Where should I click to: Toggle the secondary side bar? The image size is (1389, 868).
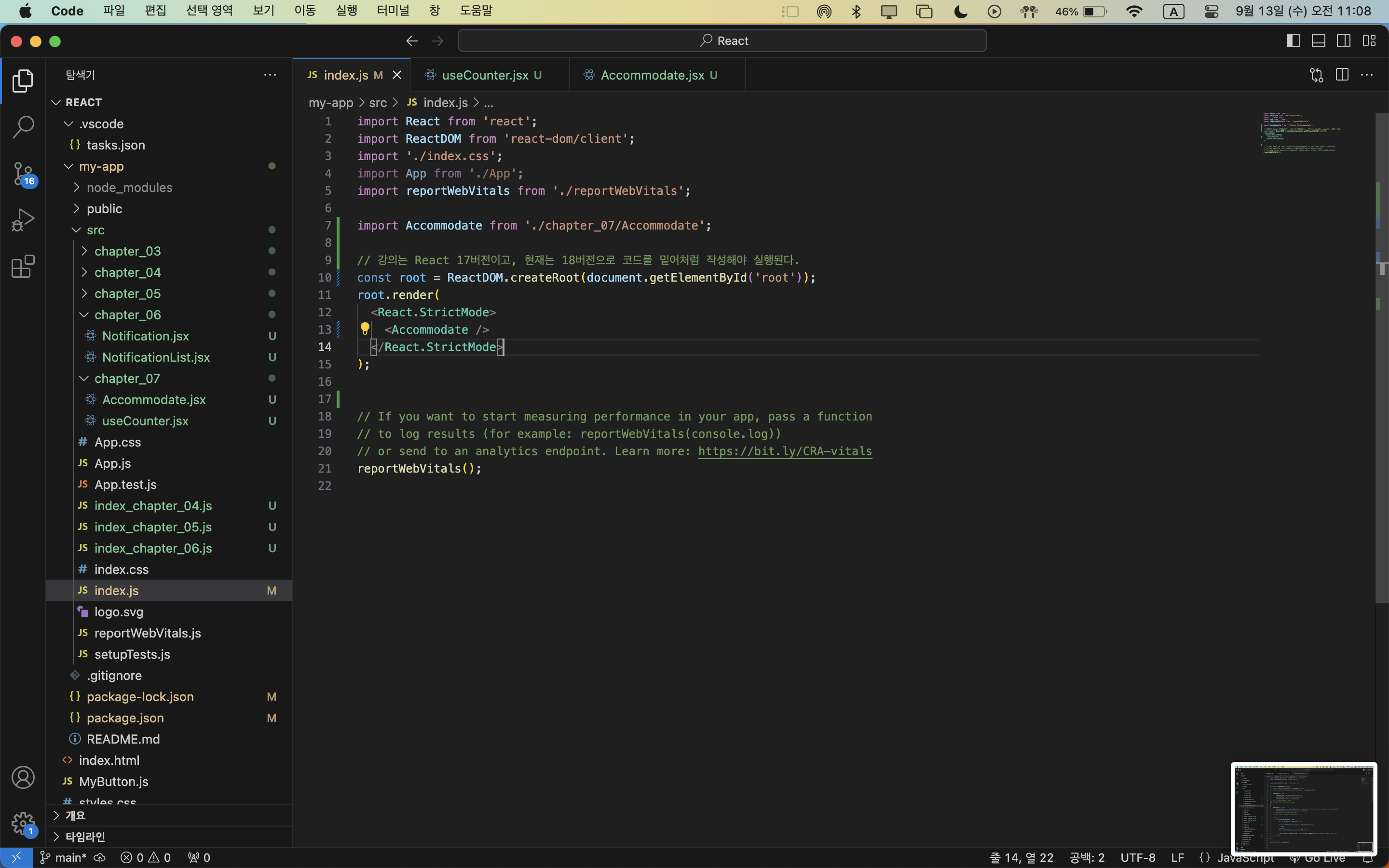[x=1344, y=41]
